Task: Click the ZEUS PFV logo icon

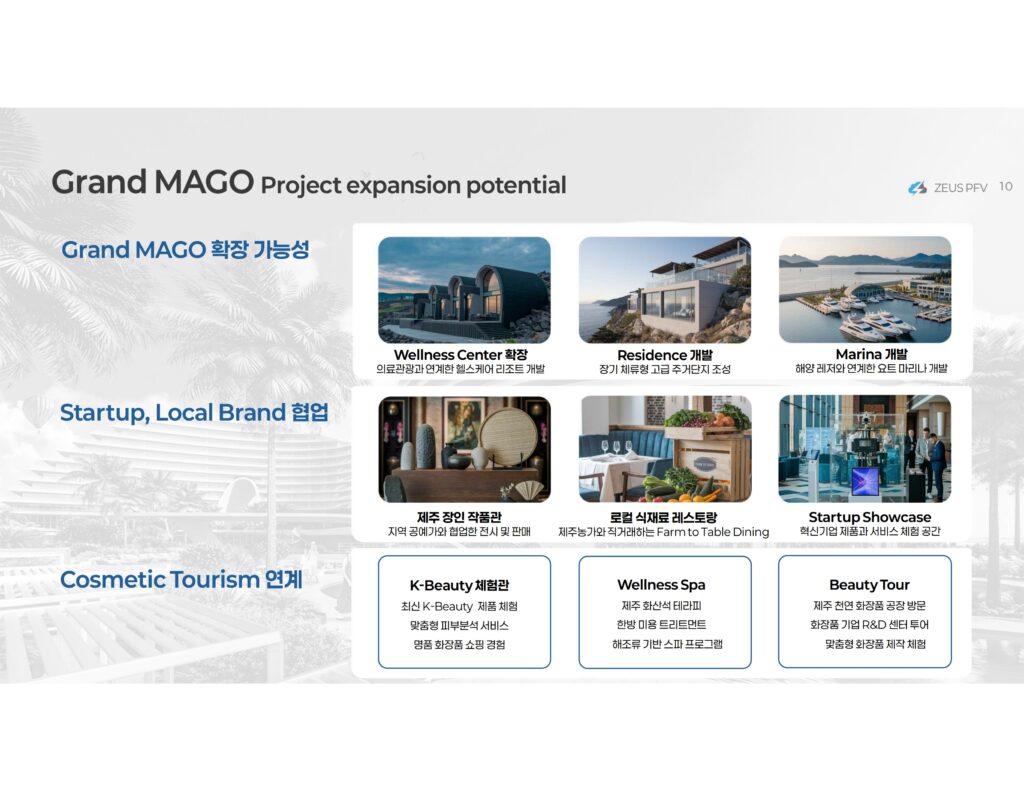Action: tap(918, 188)
